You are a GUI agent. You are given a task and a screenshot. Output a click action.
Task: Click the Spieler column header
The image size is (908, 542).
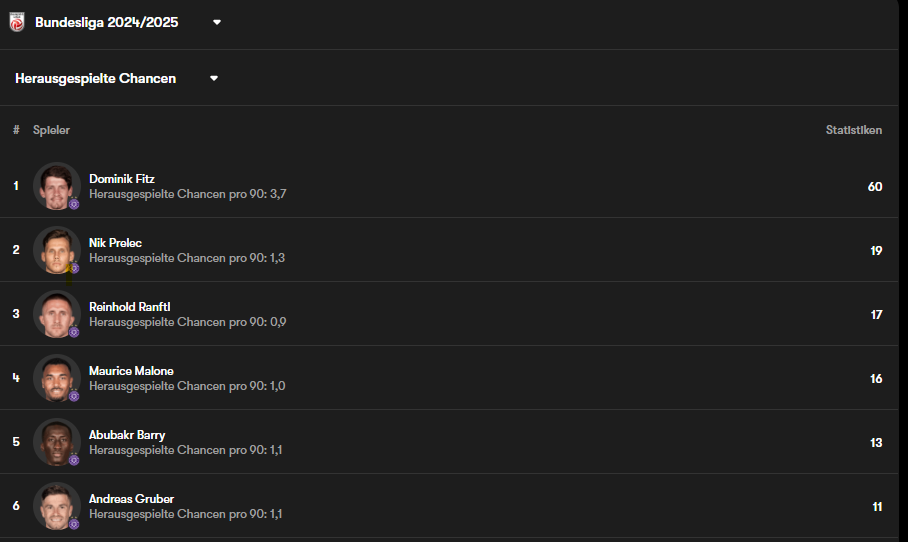click(51, 130)
